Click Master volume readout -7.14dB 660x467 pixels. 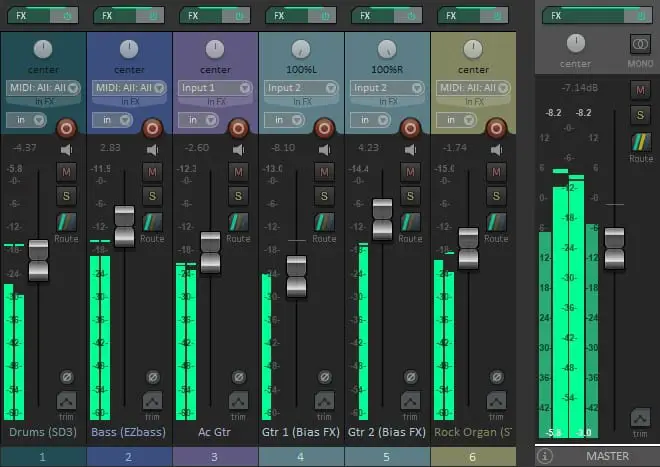pyautogui.click(x=580, y=88)
